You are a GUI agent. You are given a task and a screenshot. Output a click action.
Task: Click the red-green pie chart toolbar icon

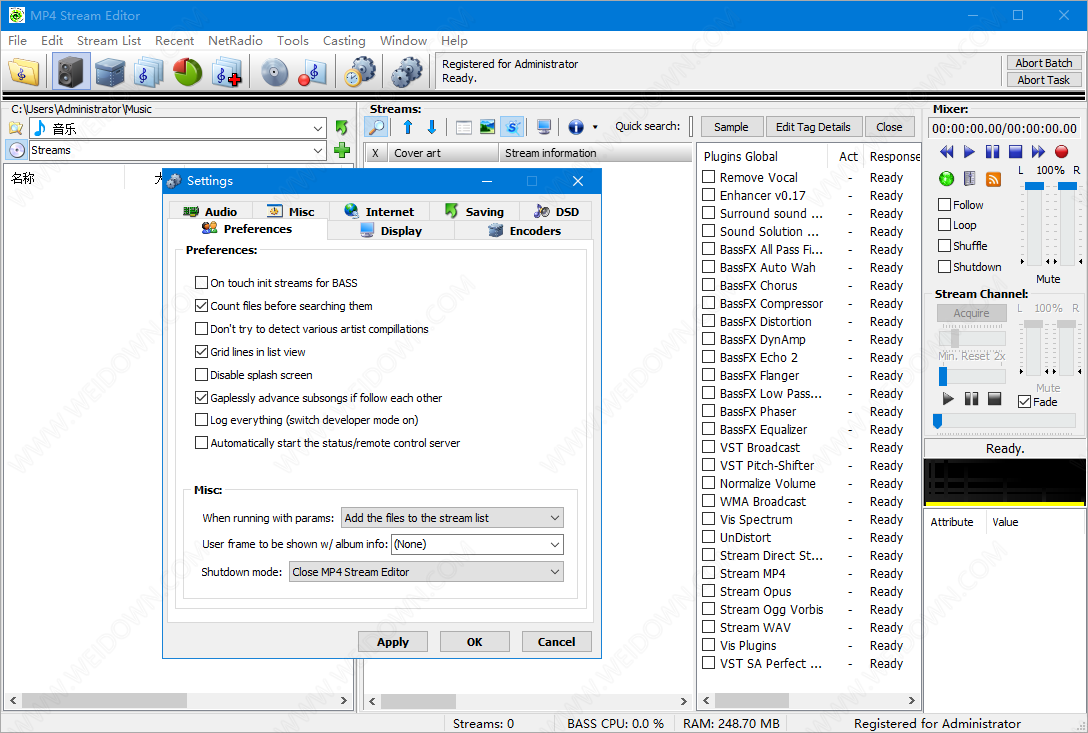coord(187,71)
